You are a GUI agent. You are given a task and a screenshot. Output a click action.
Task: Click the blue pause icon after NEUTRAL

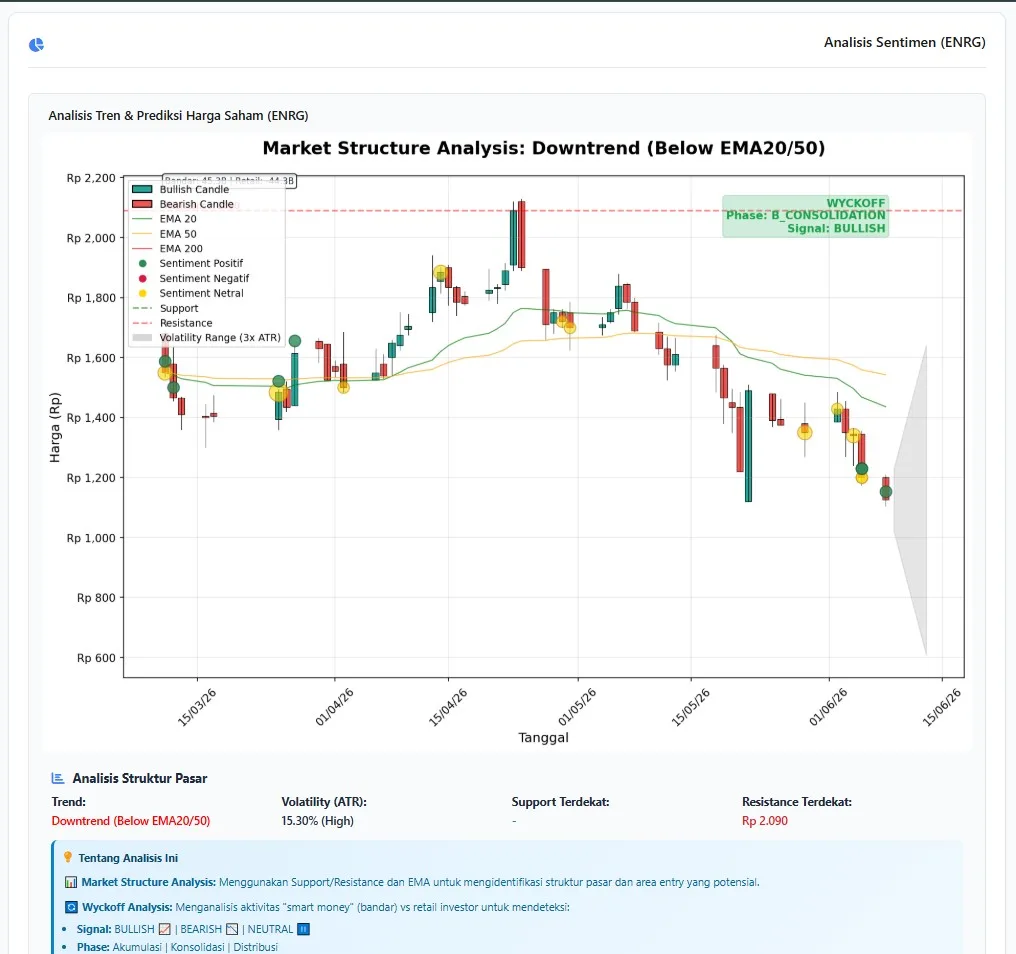[x=303, y=929]
